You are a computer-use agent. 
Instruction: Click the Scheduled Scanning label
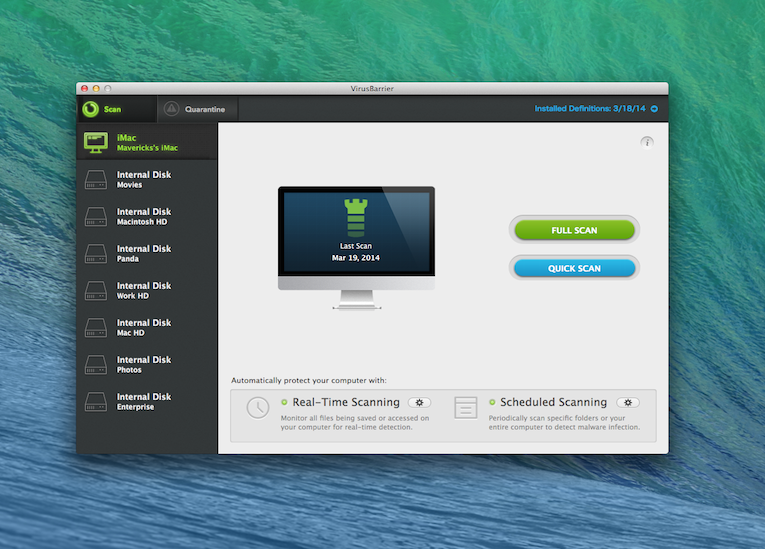pos(554,402)
